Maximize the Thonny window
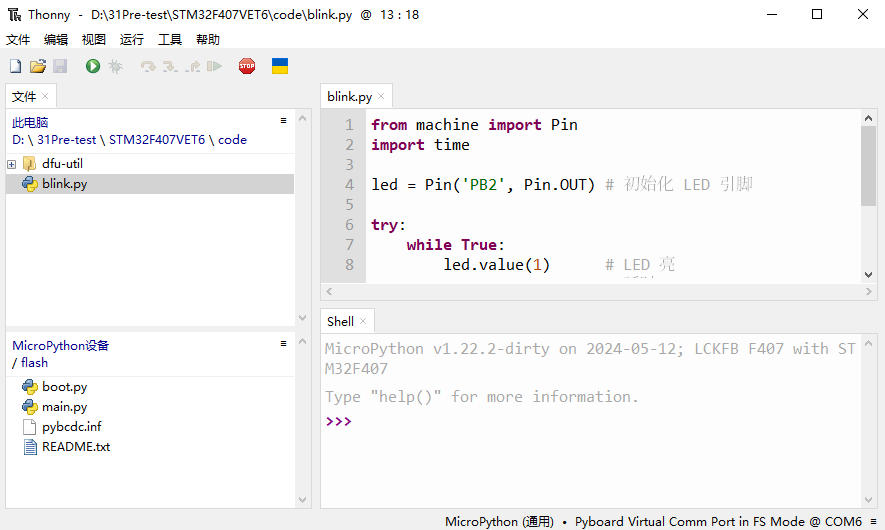Screen dimensions: 885x530 point(817,14)
